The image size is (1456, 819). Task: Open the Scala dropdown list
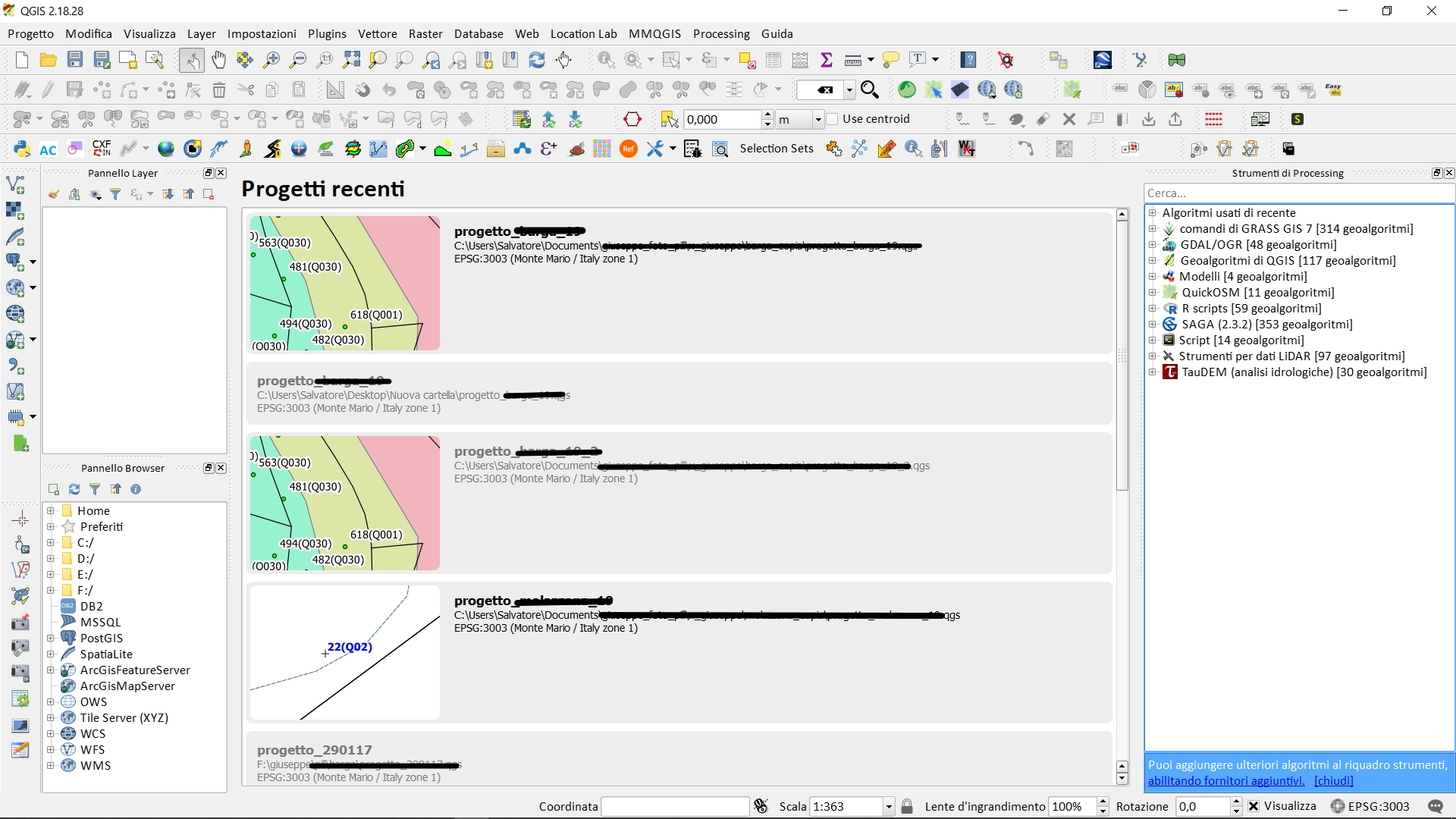click(x=889, y=806)
